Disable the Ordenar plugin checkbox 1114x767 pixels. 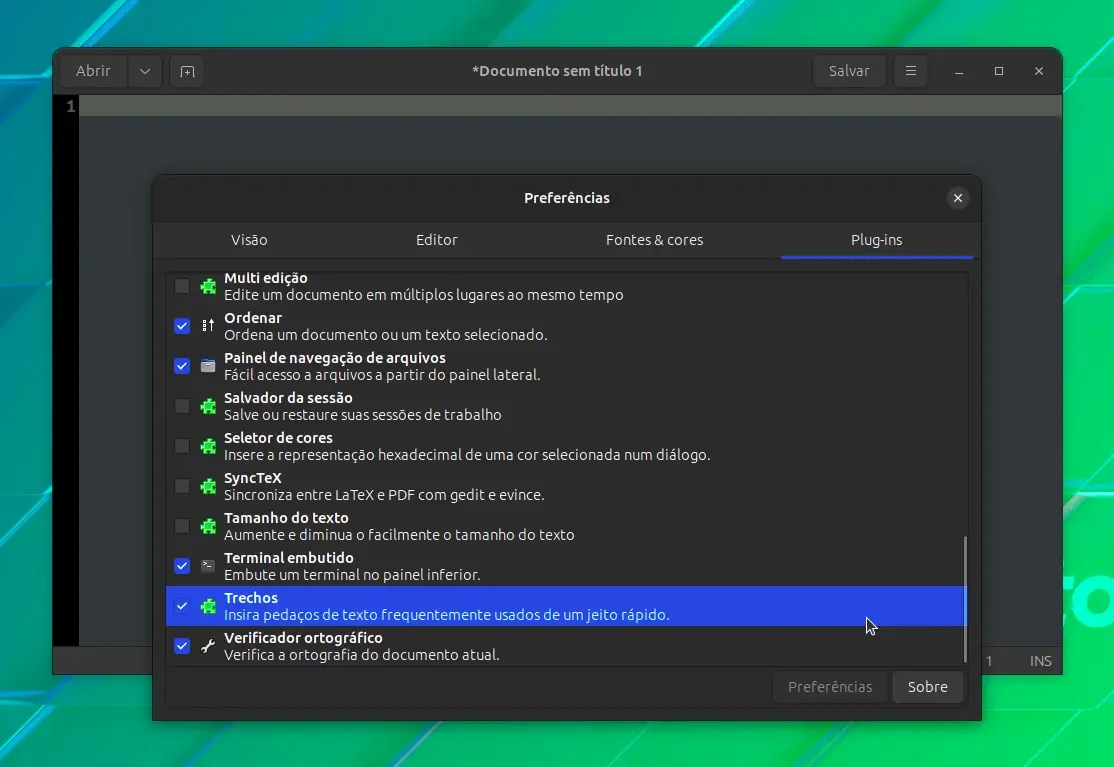182,326
